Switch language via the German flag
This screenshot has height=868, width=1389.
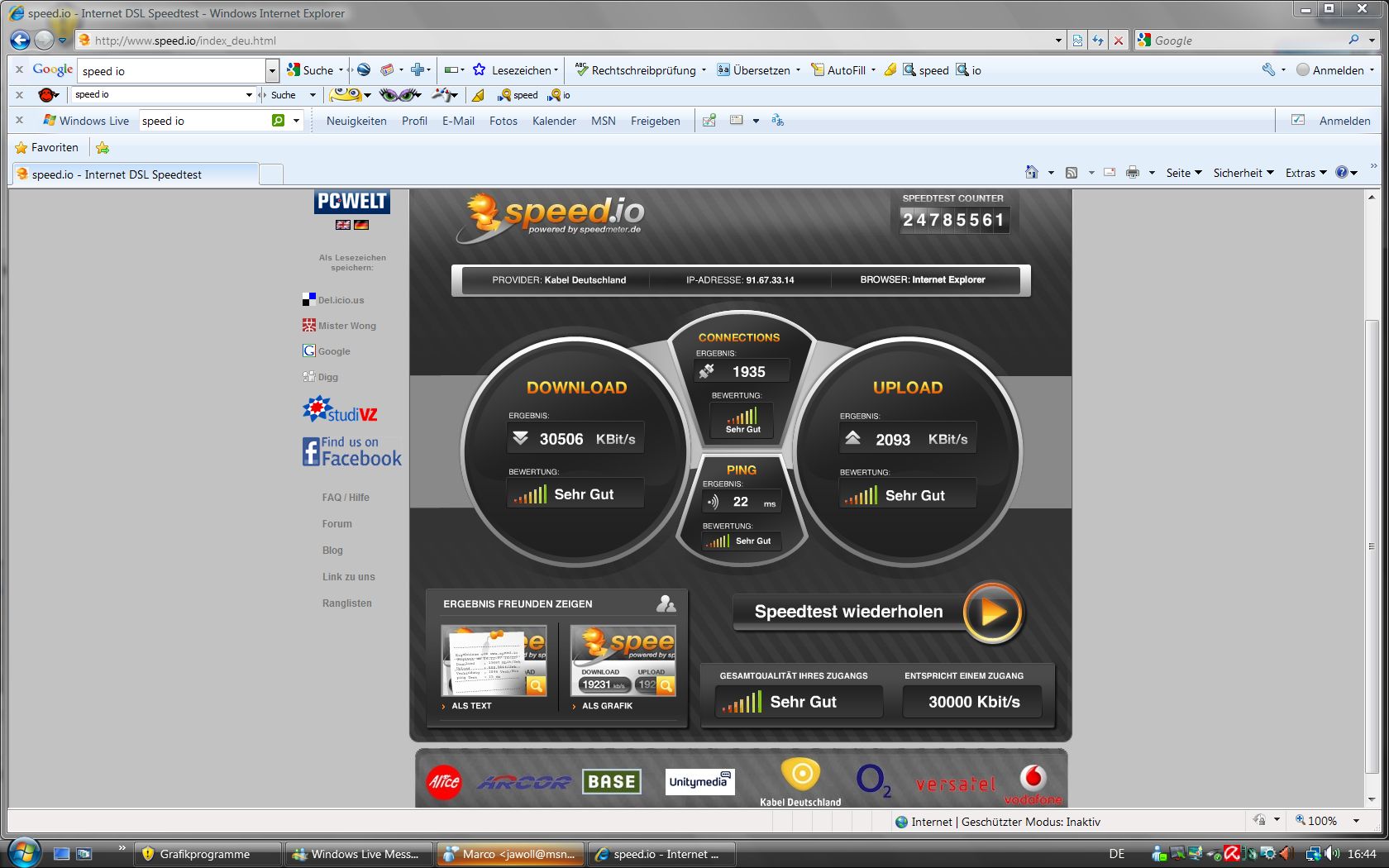pos(360,225)
